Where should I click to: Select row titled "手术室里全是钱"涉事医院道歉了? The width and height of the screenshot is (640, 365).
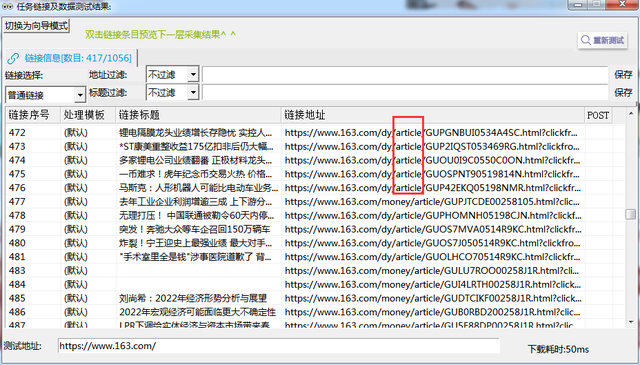click(x=309, y=257)
